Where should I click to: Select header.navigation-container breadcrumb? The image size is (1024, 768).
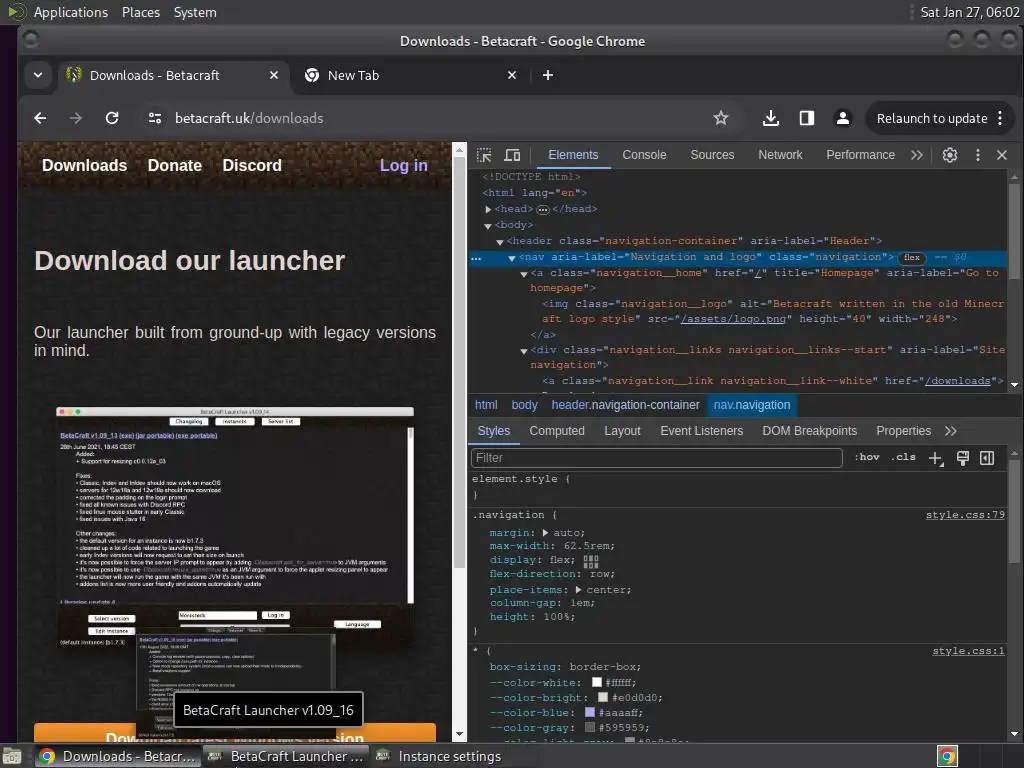pos(625,405)
